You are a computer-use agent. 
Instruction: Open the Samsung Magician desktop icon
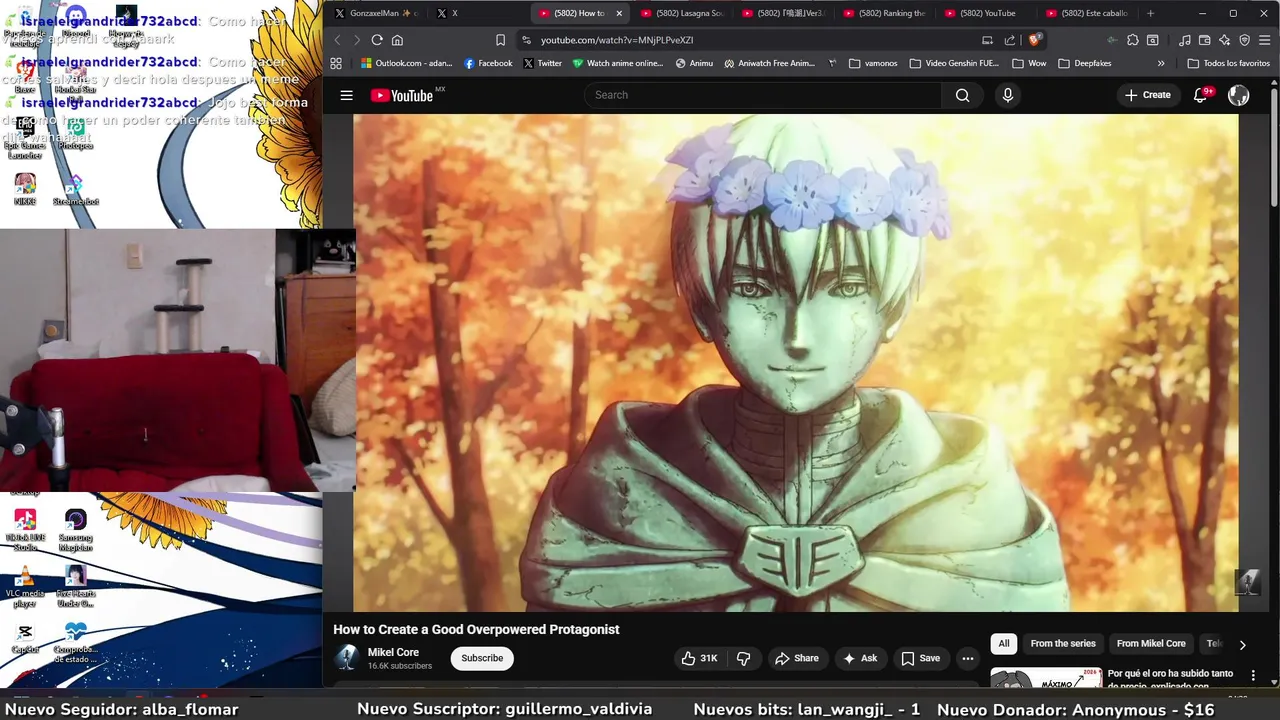(75, 530)
